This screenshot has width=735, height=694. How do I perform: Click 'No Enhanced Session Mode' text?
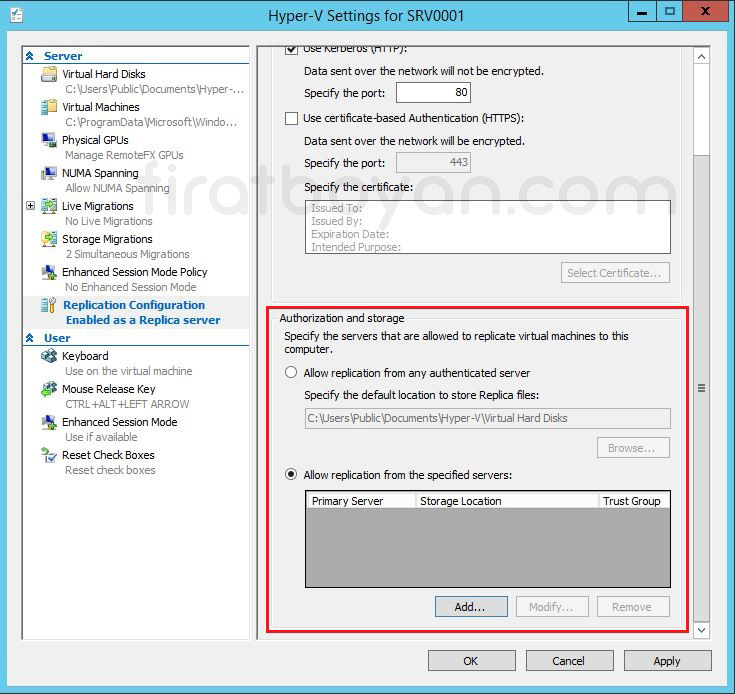click(131, 287)
